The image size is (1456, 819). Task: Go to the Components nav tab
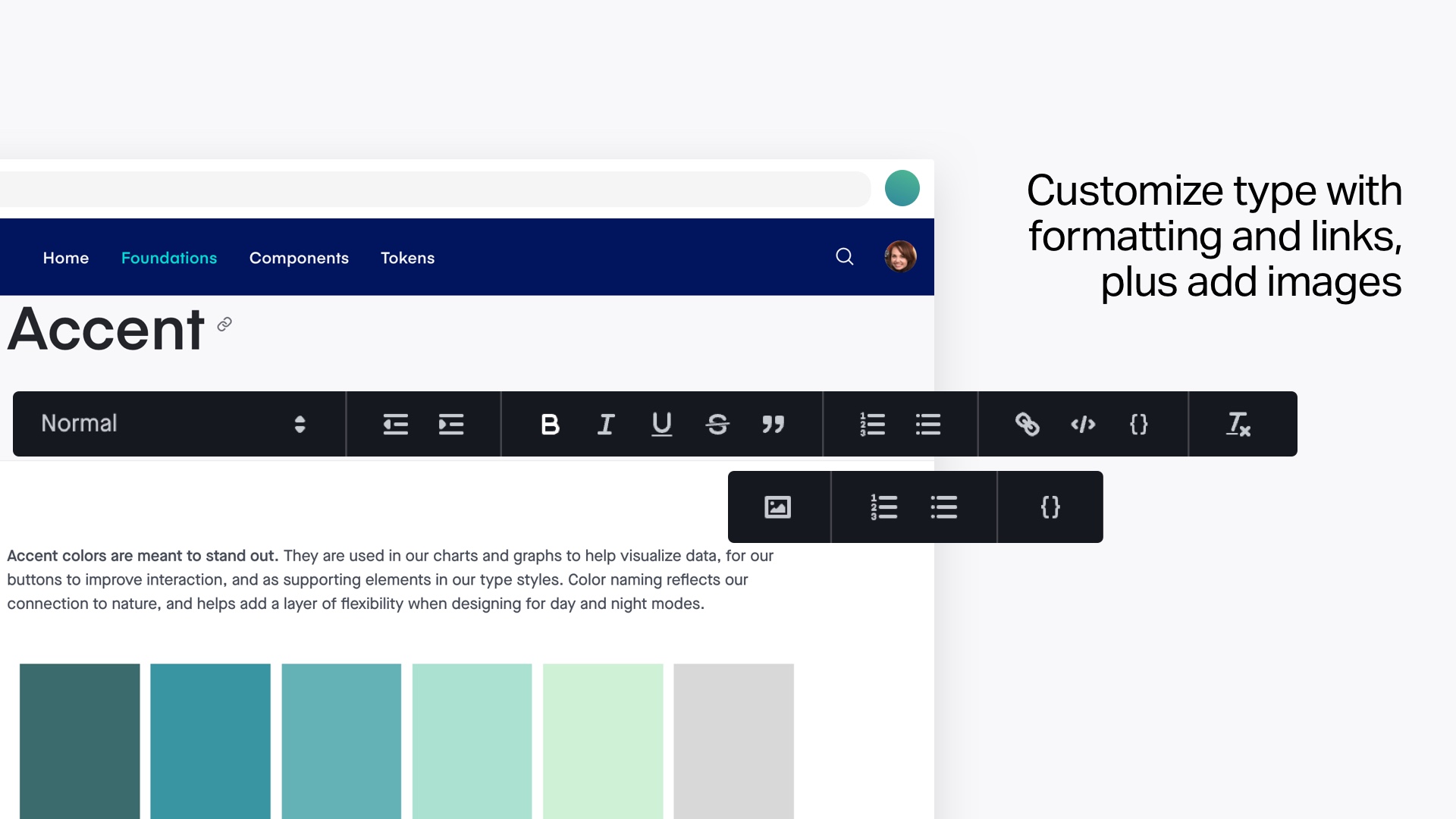point(299,258)
